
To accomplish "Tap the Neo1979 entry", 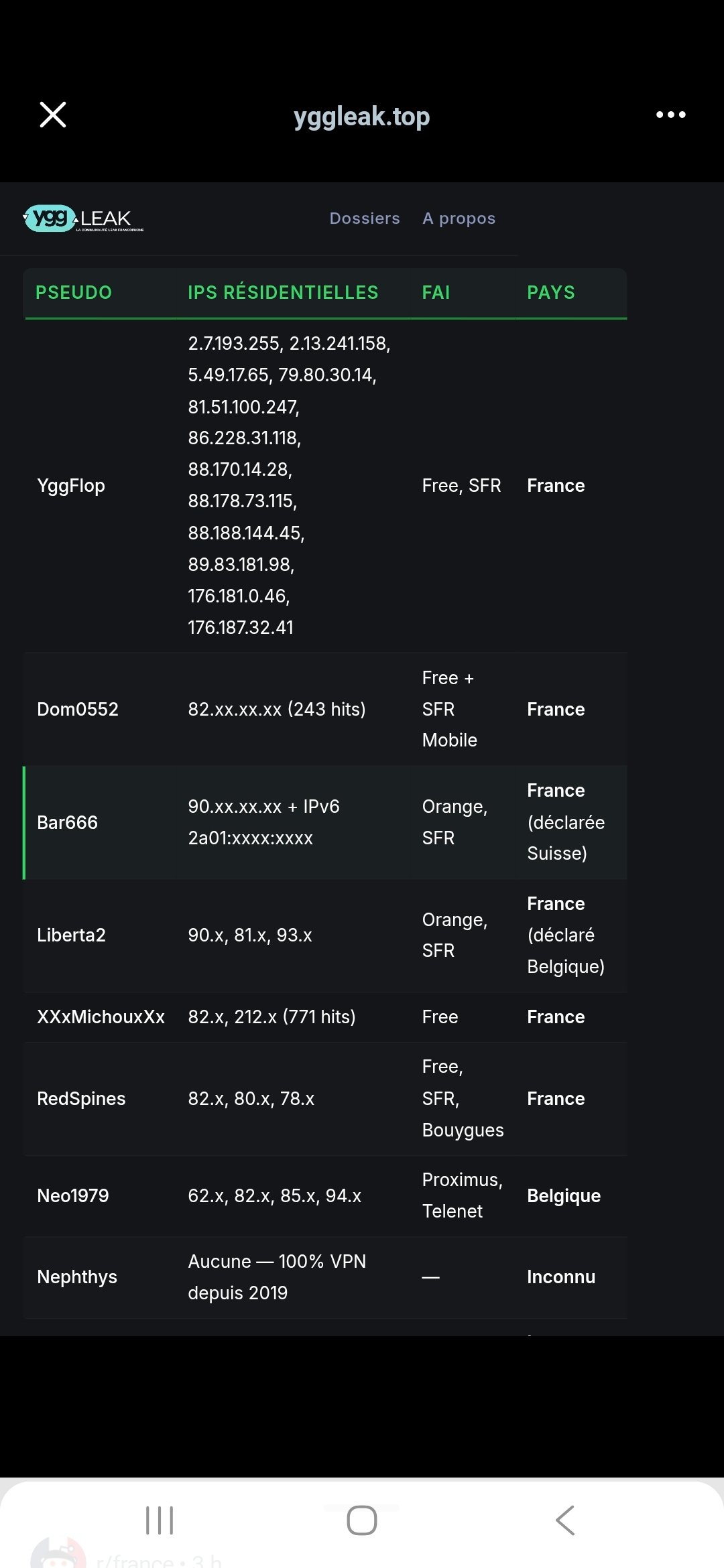I will (x=73, y=1195).
